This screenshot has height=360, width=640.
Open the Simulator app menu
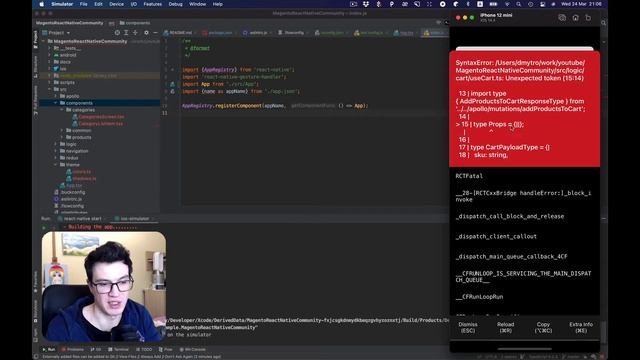click(62, 4)
